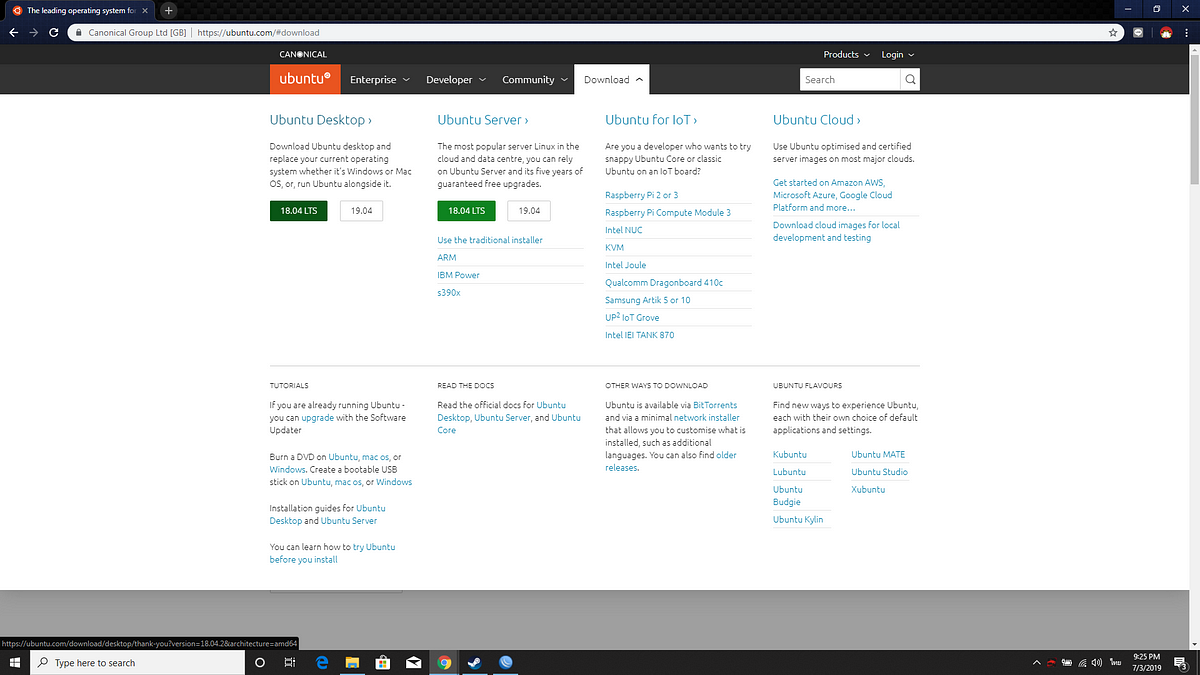Click the KVM link
The width and height of the screenshot is (1200, 675).
point(615,247)
